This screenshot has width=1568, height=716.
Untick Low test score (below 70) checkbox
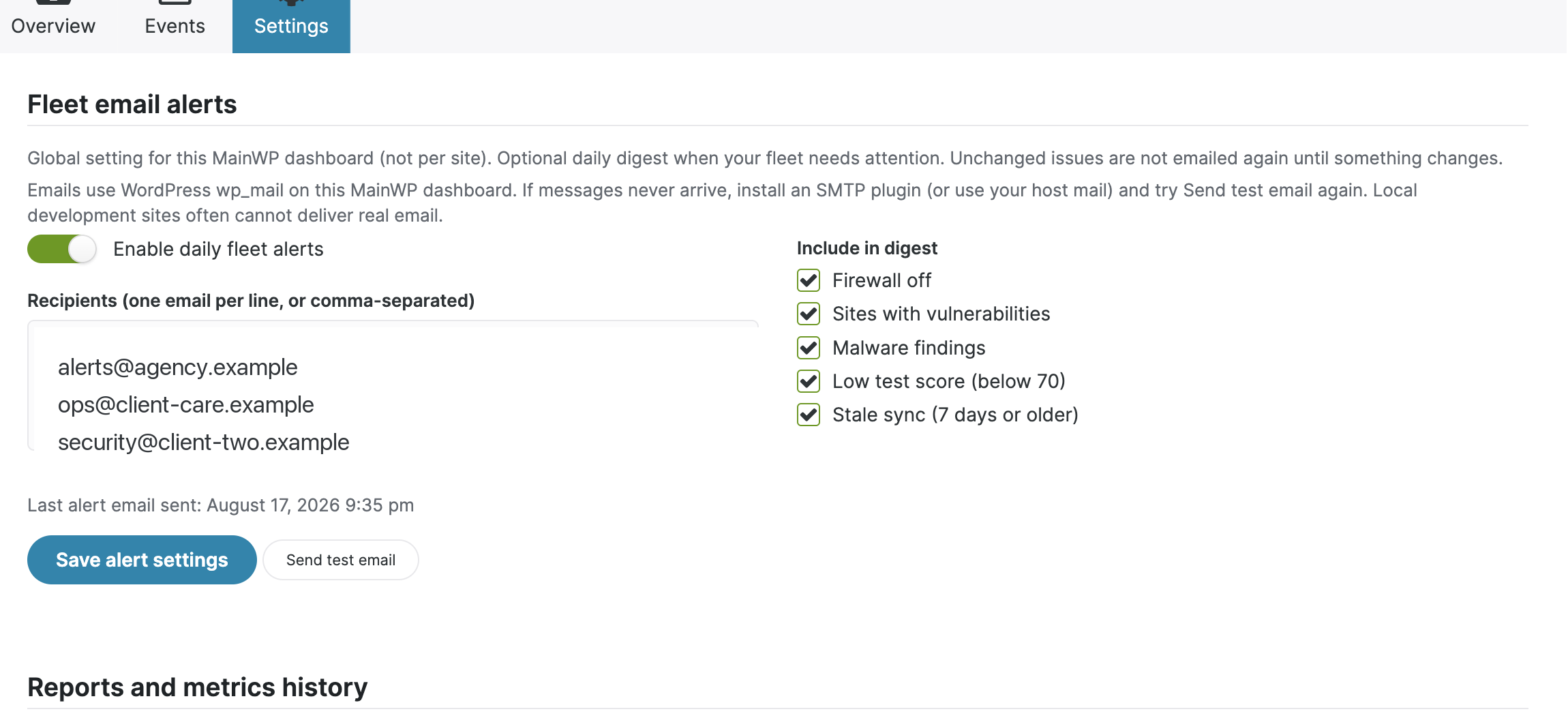point(809,381)
